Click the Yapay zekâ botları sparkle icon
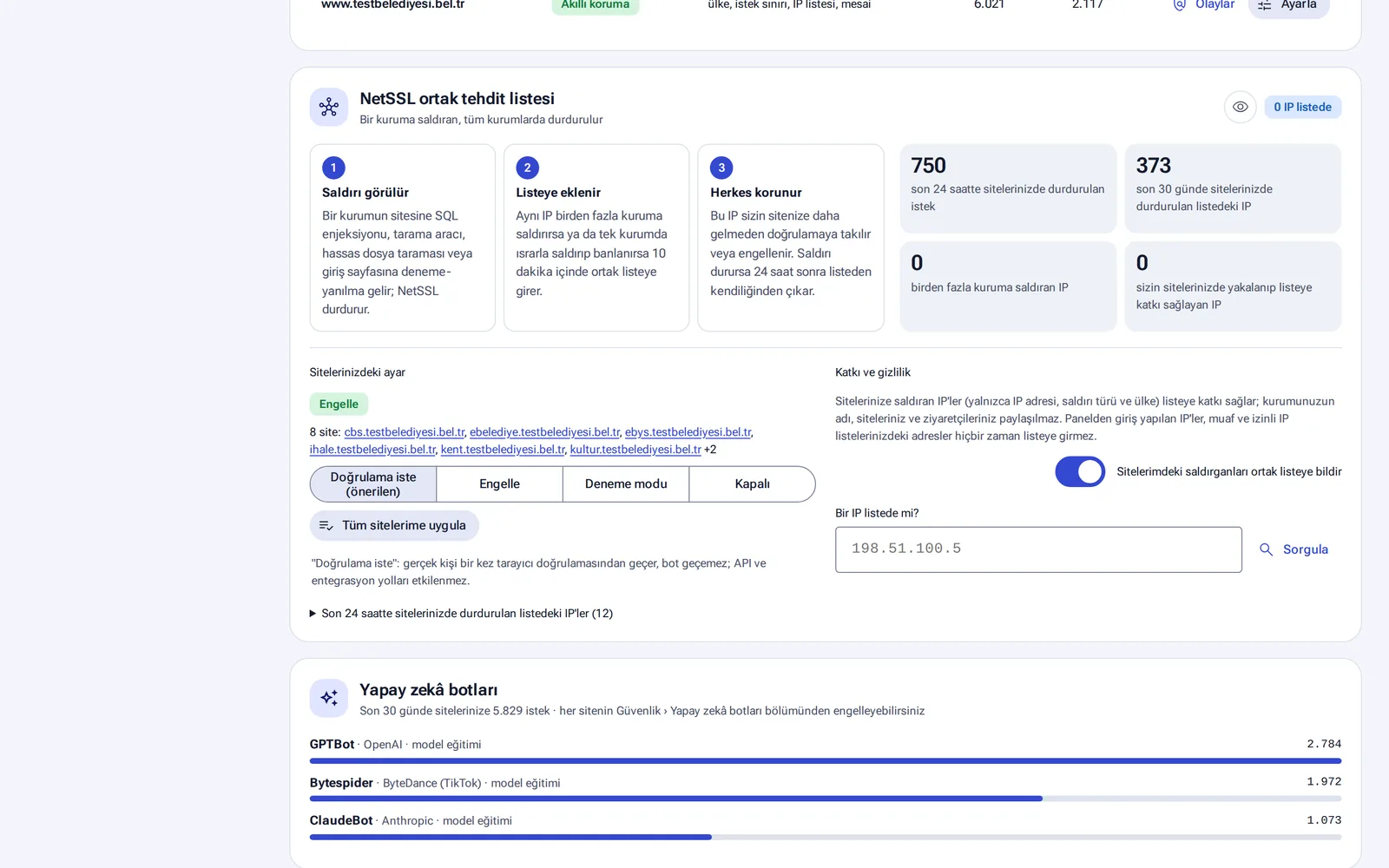This screenshot has width=1389, height=868. coord(329,698)
